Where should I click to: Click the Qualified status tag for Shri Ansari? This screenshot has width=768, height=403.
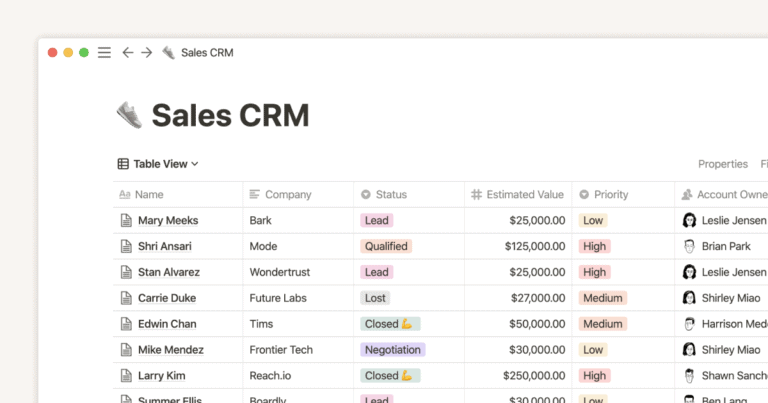pyautogui.click(x=386, y=246)
